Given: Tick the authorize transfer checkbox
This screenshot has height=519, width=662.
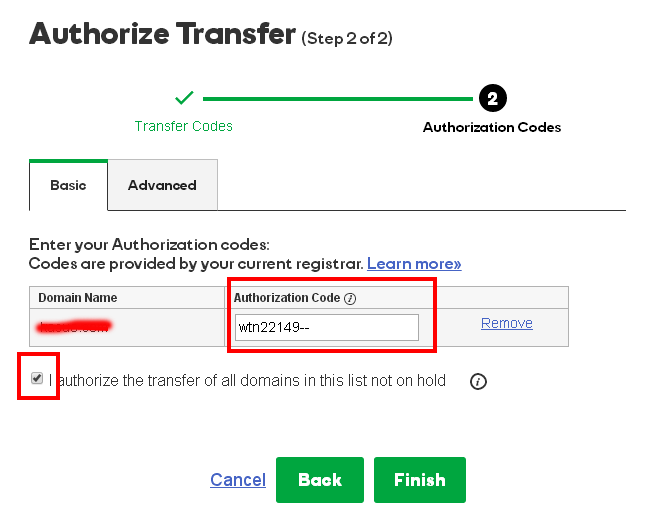Looking at the screenshot, I should tap(37, 378).
